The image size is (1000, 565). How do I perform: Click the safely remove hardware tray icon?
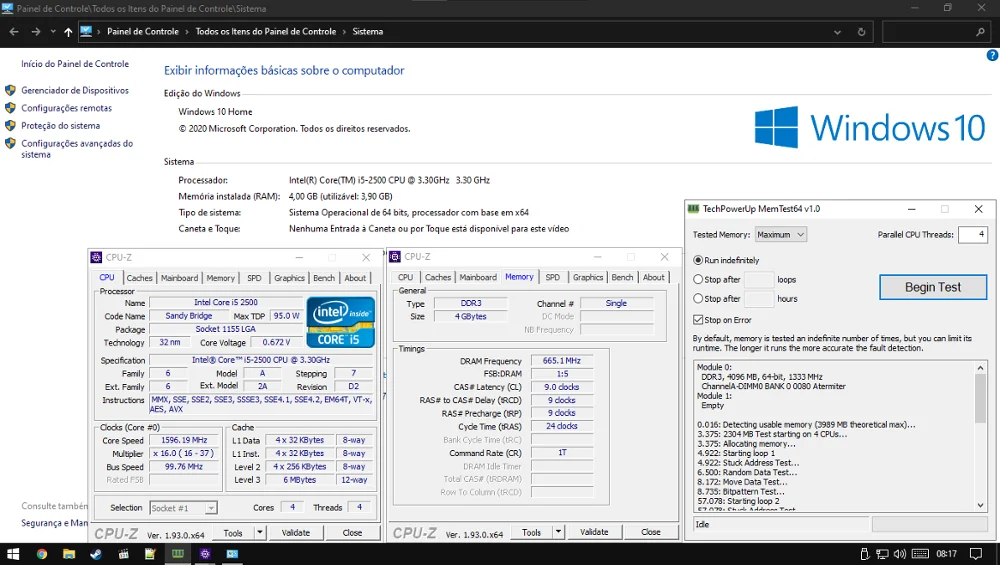865,554
